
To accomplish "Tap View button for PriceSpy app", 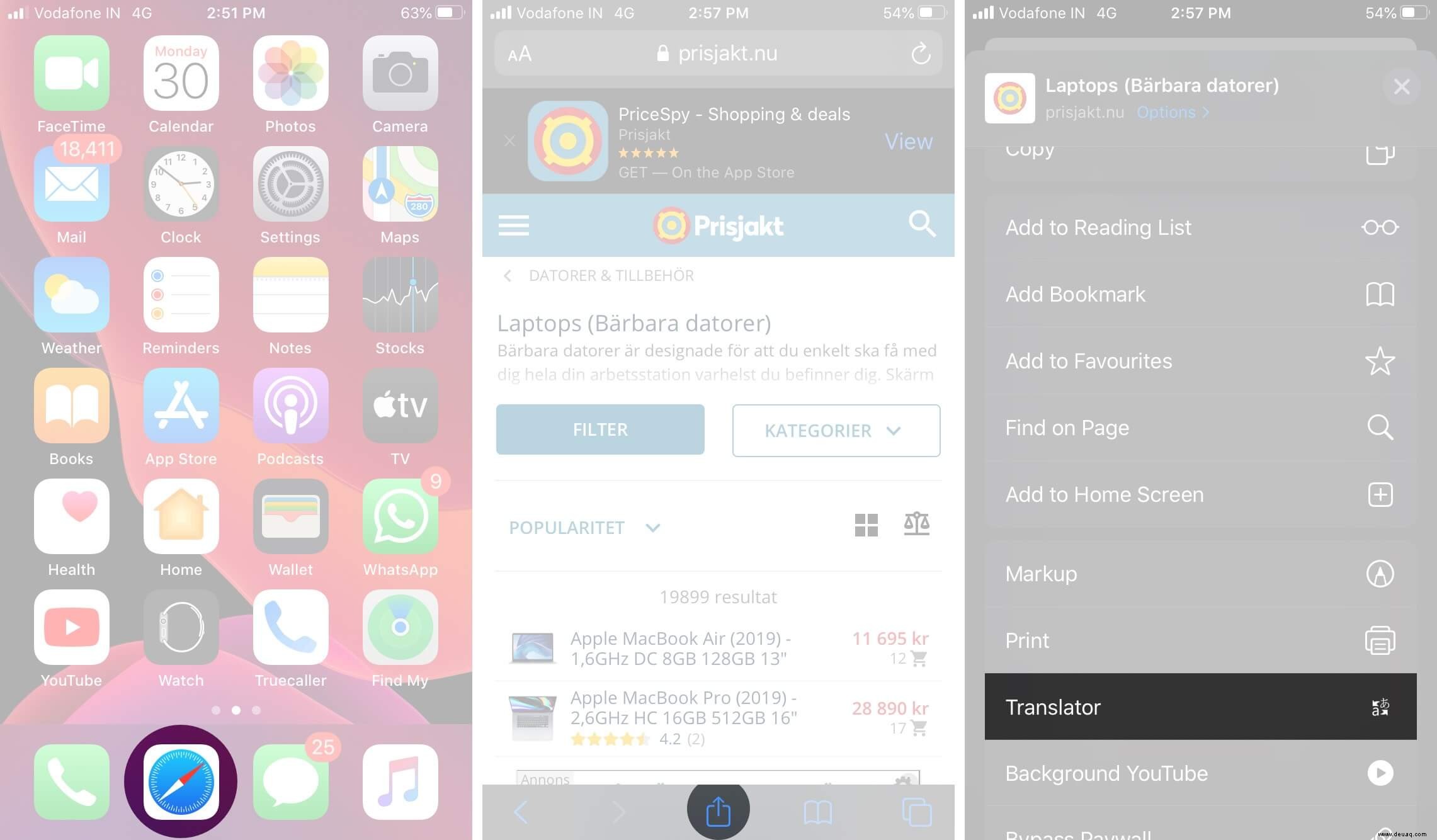I will [906, 140].
